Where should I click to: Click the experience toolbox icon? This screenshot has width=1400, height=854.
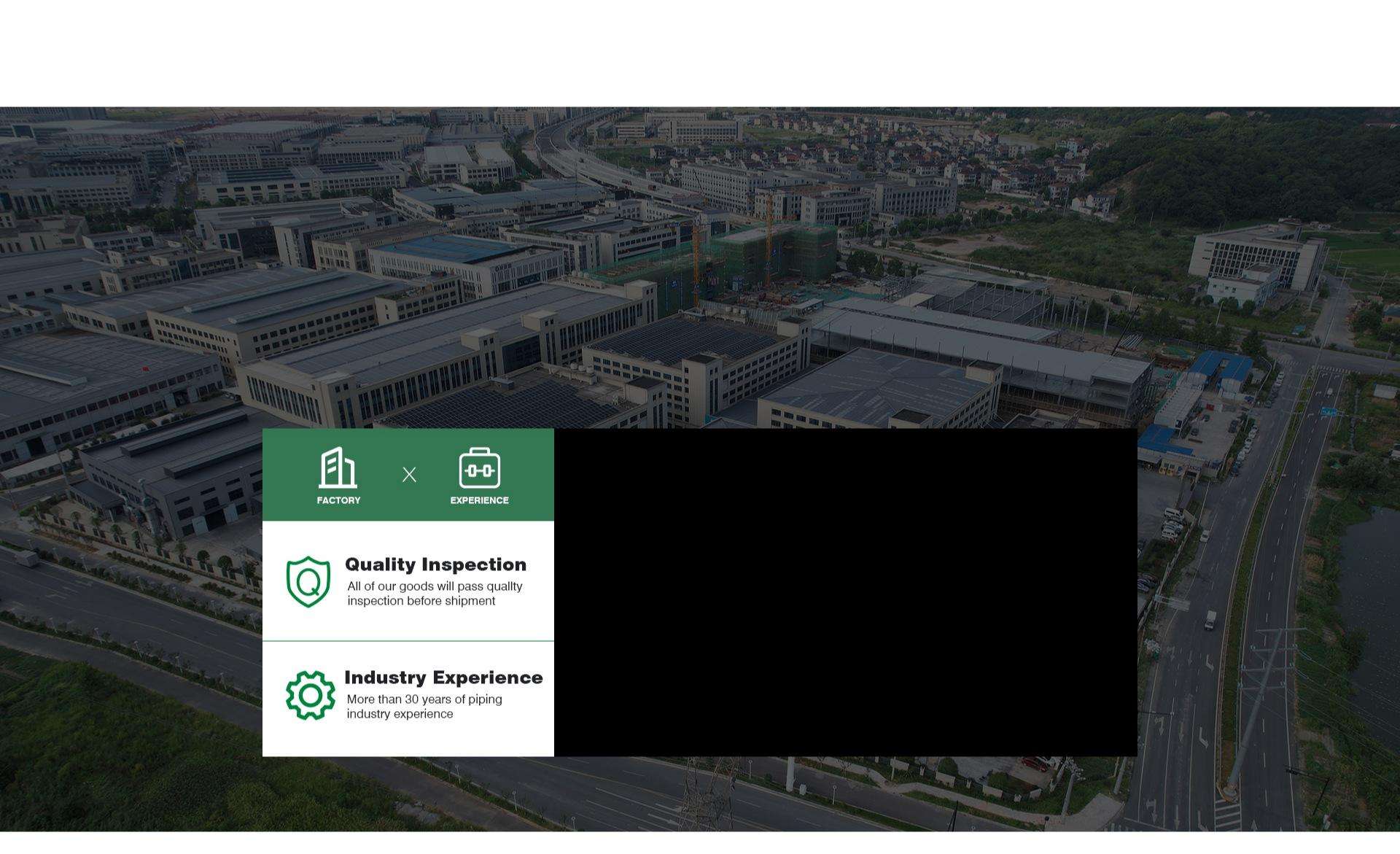point(479,468)
